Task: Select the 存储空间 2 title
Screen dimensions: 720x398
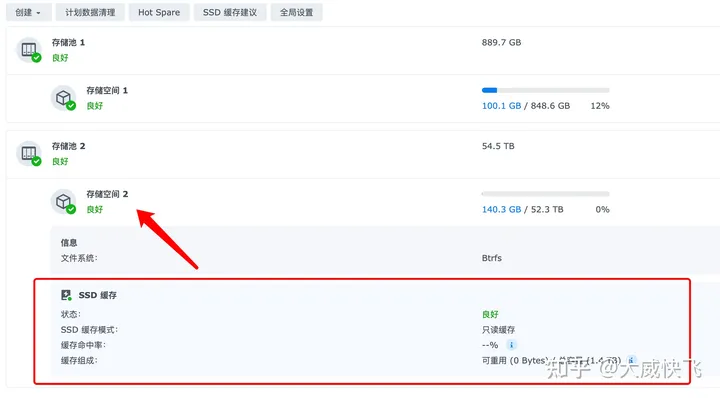Action: click(x=107, y=194)
